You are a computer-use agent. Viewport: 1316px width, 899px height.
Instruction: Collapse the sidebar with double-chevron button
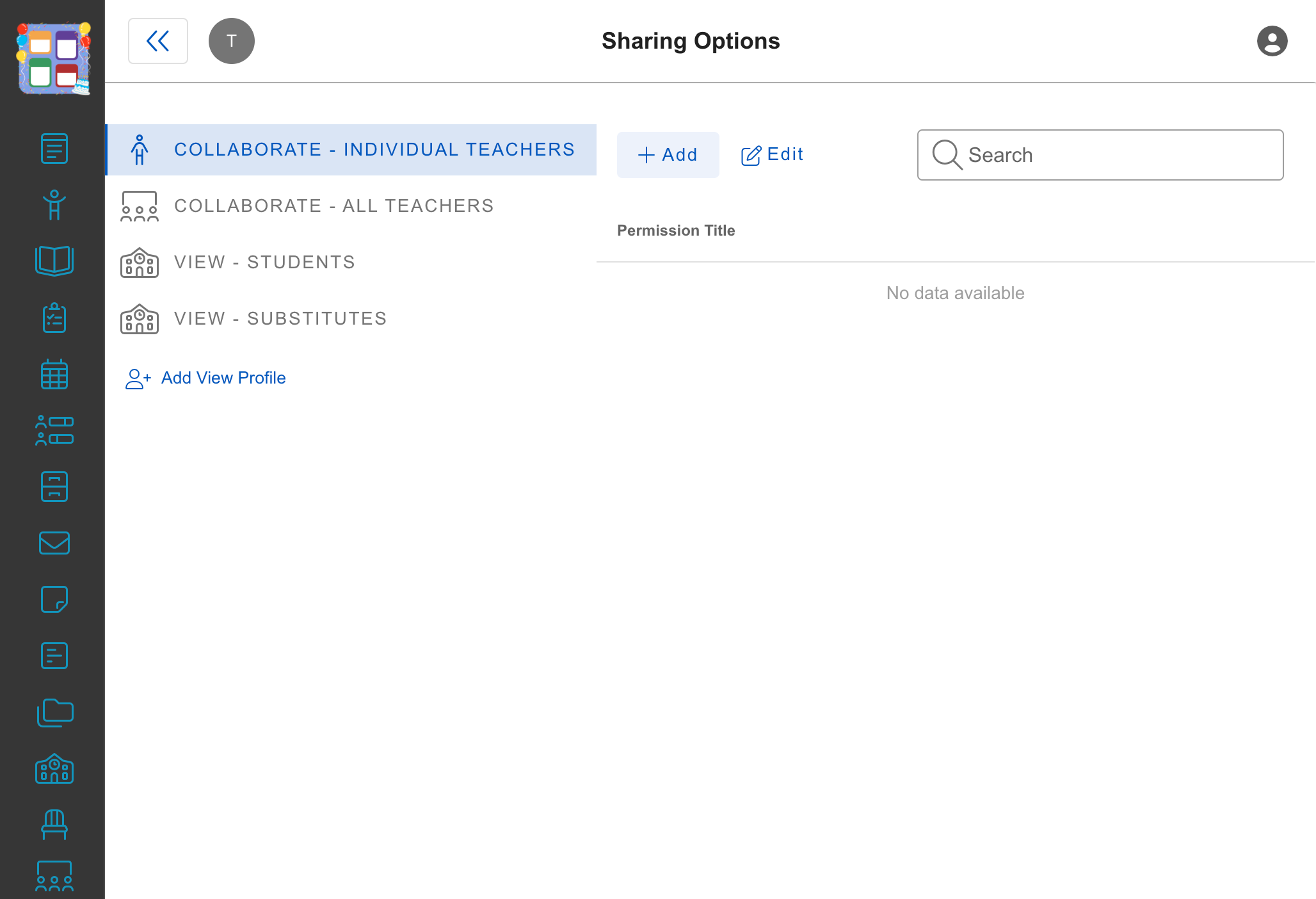158,41
